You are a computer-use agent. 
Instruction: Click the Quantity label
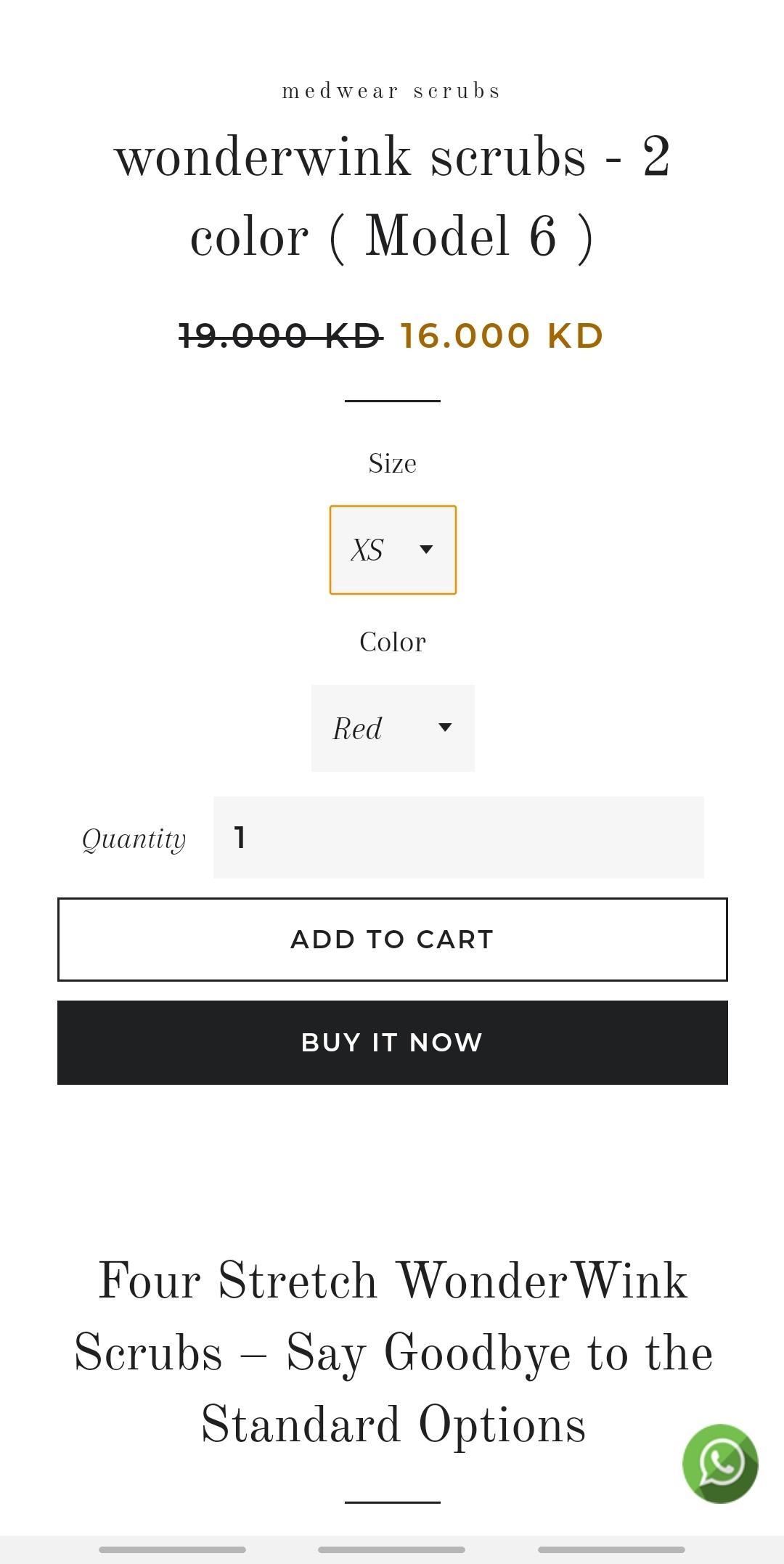point(134,839)
